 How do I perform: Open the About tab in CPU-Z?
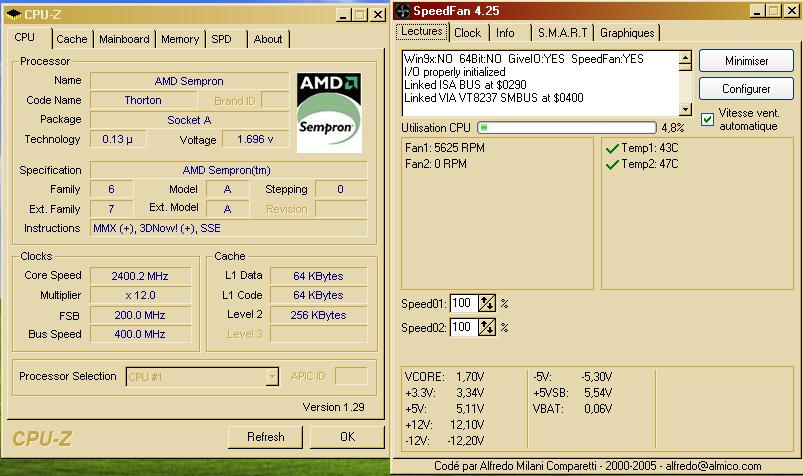click(268, 39)
